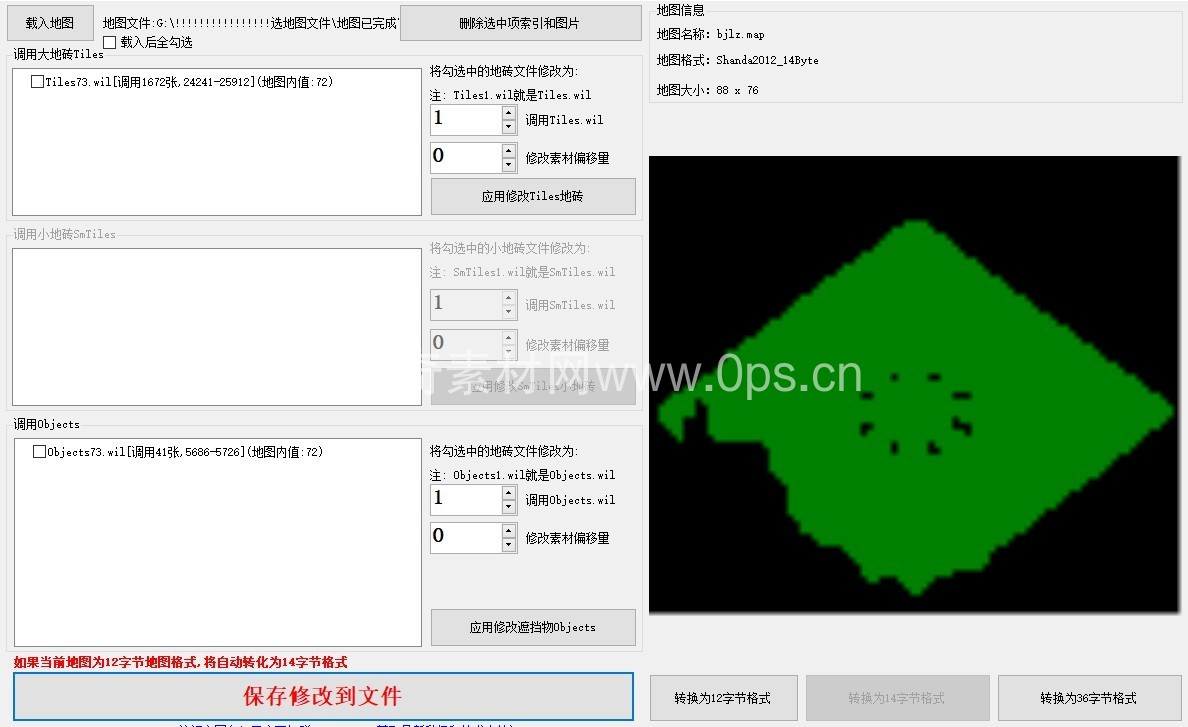The width and height of the screenshot is (1188, 727).
Task: Click 转换为12字节格式 button
Action: tap(724, 698)
